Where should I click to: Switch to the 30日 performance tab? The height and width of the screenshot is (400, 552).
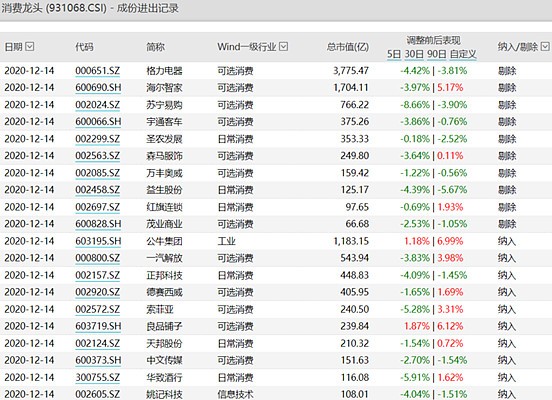tap(414, 54)
